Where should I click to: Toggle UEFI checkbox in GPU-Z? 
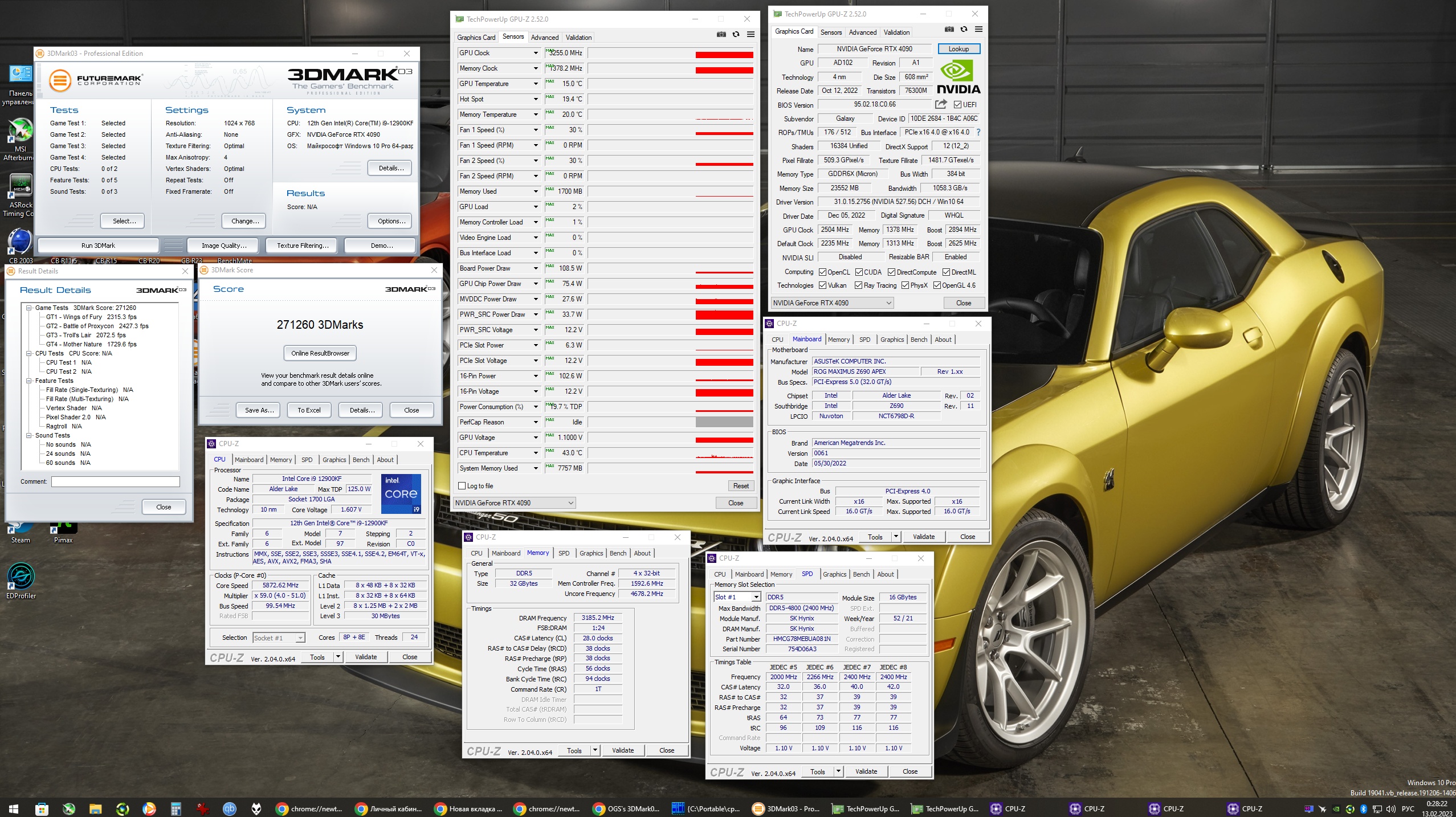pyautogui.click(x=958, y=105)
